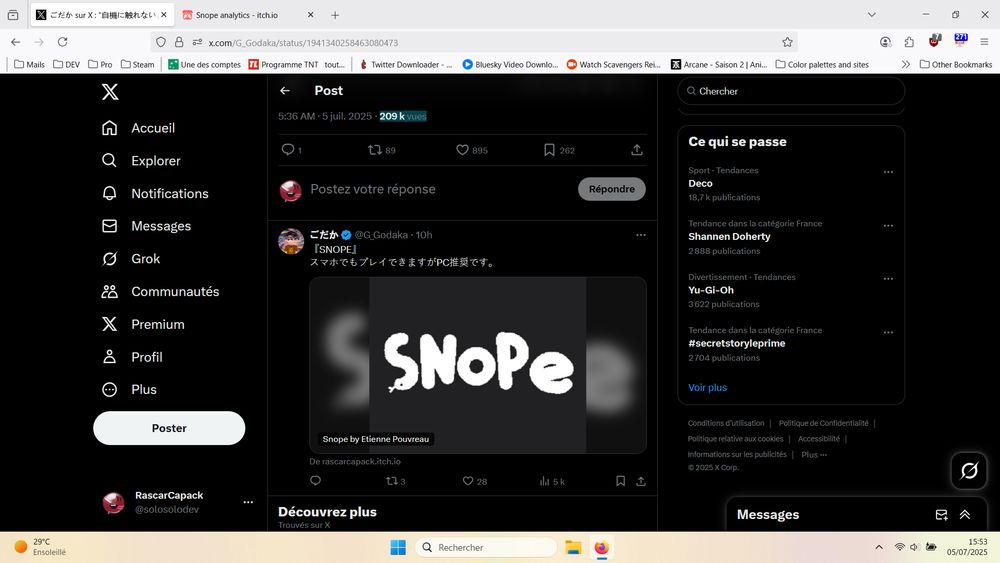This screenshot has width=1000, height=563.
Task: Open the Steam bookmarks folder
Action: pos(138,64)
